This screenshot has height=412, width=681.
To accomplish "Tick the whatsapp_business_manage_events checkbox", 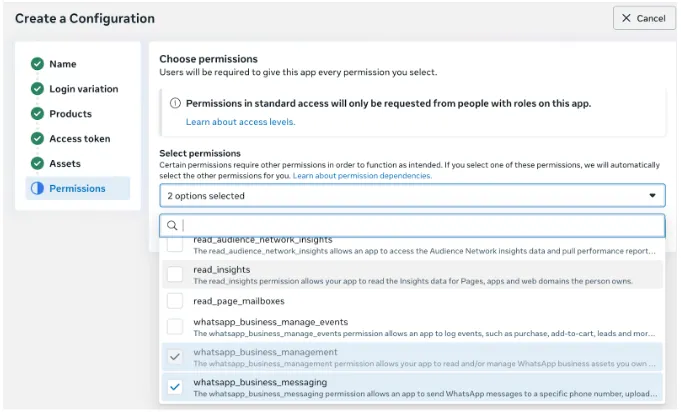I will click(x=175, y=327).
